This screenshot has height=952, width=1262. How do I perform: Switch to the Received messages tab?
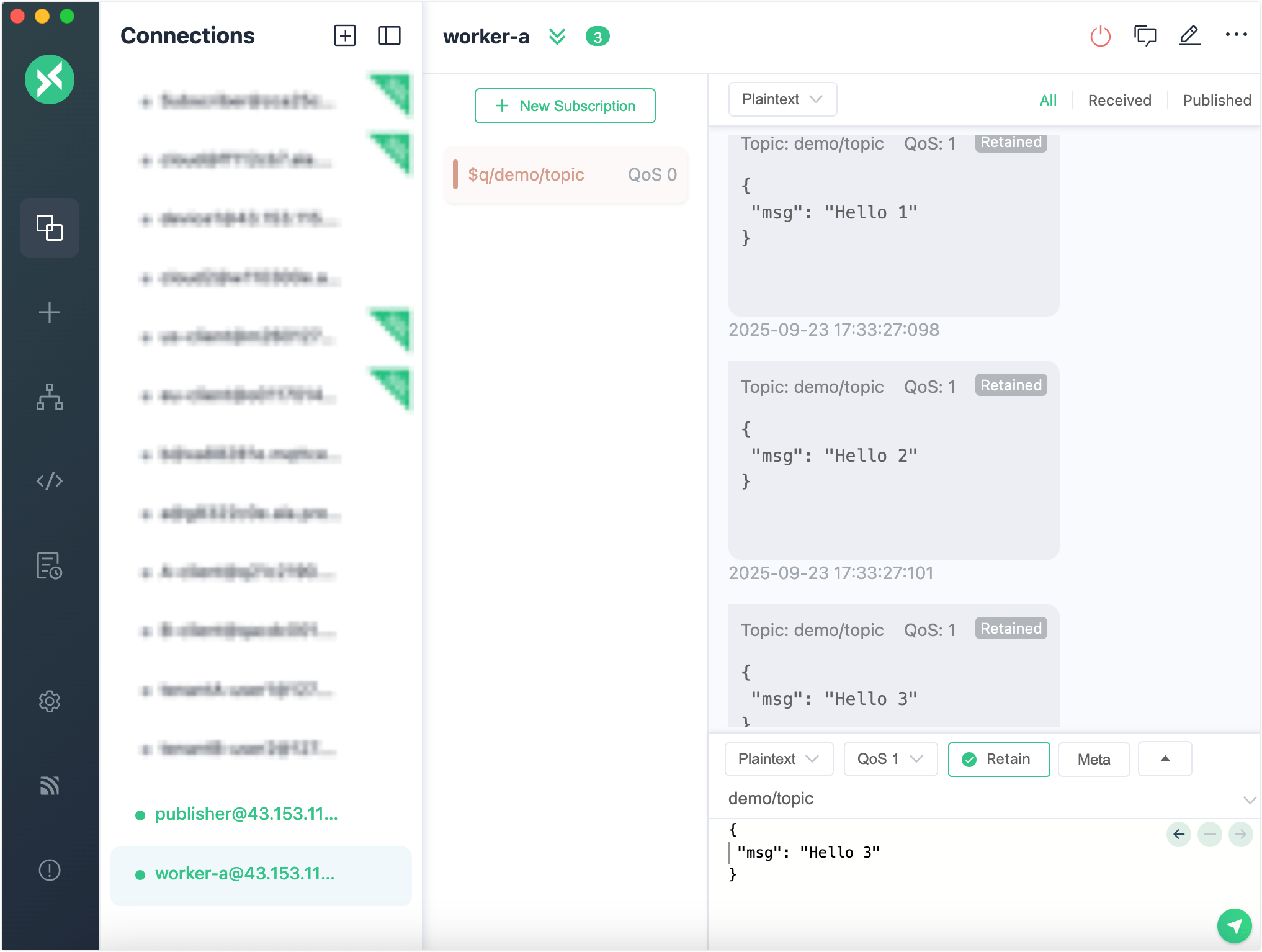tap(1119, 101)
